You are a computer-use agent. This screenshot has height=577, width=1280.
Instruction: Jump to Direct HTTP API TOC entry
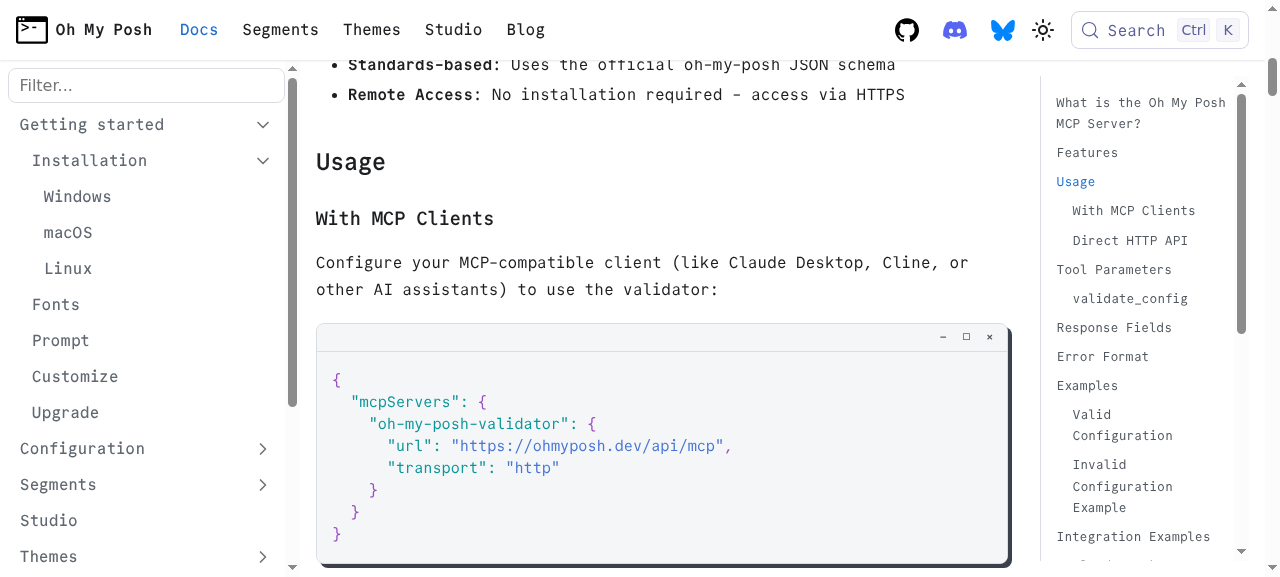(x=1130, y=241)
